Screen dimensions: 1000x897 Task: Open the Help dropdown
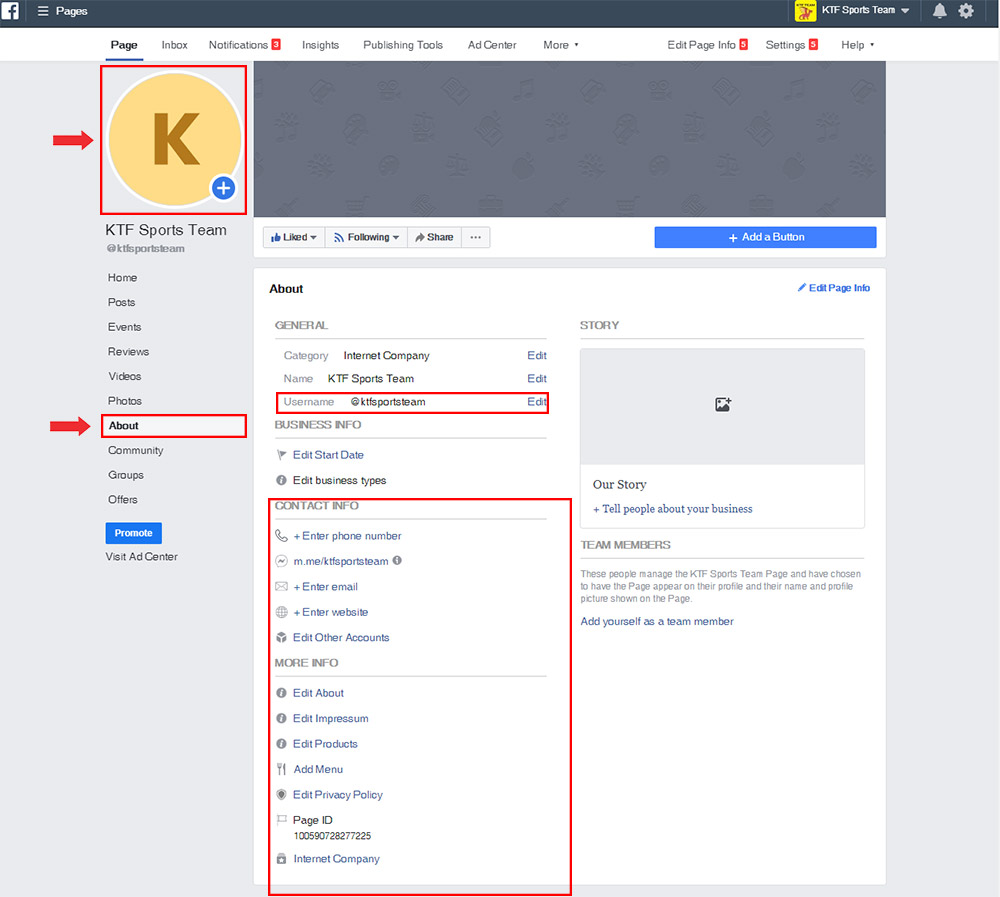[857, 45]
